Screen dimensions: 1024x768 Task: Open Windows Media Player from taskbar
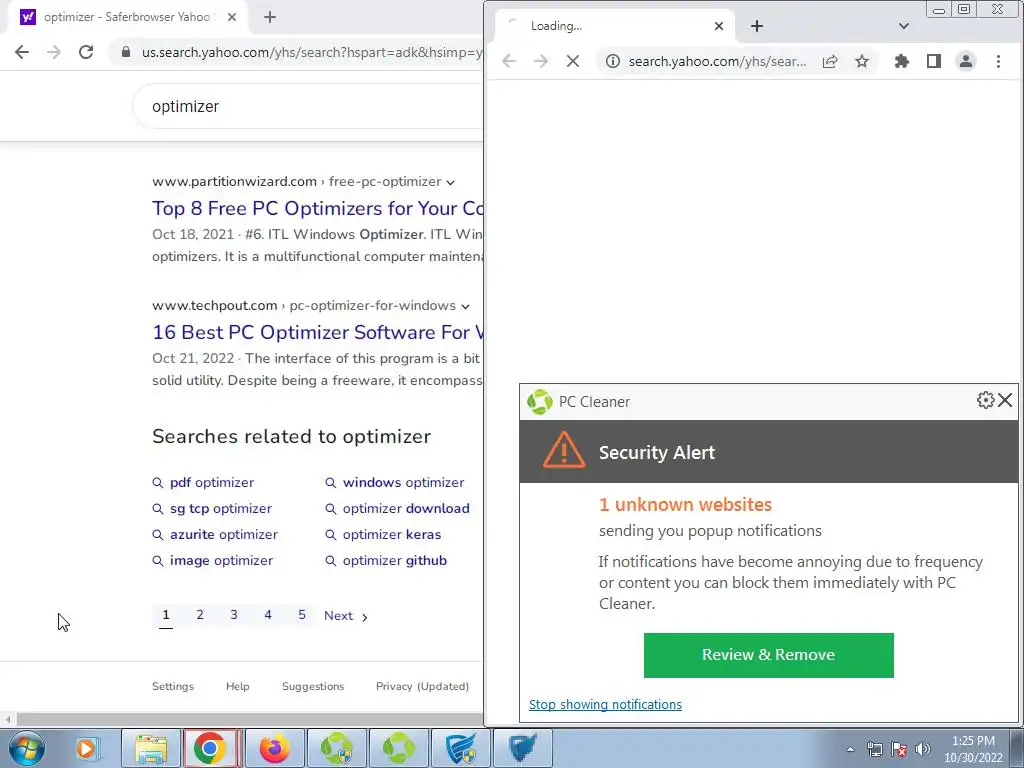pyautogui.click(x=86, y=748)
